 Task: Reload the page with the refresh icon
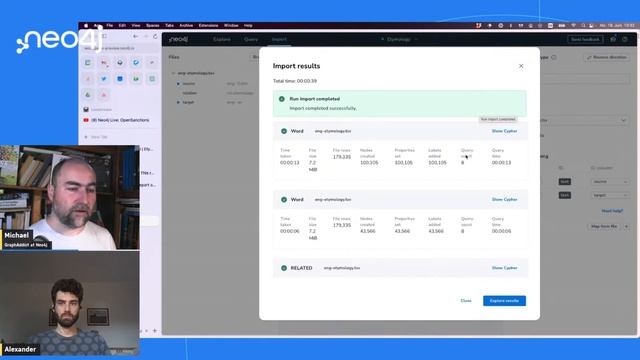[x=155, y=36]
